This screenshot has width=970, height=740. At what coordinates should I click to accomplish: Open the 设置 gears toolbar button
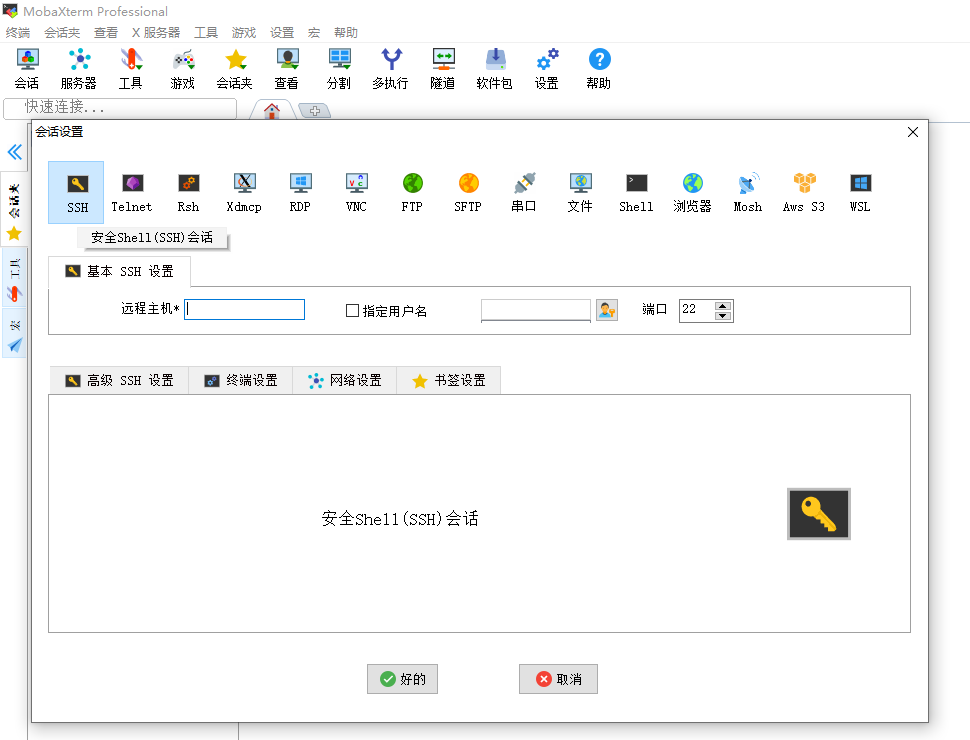coord(547,69)
